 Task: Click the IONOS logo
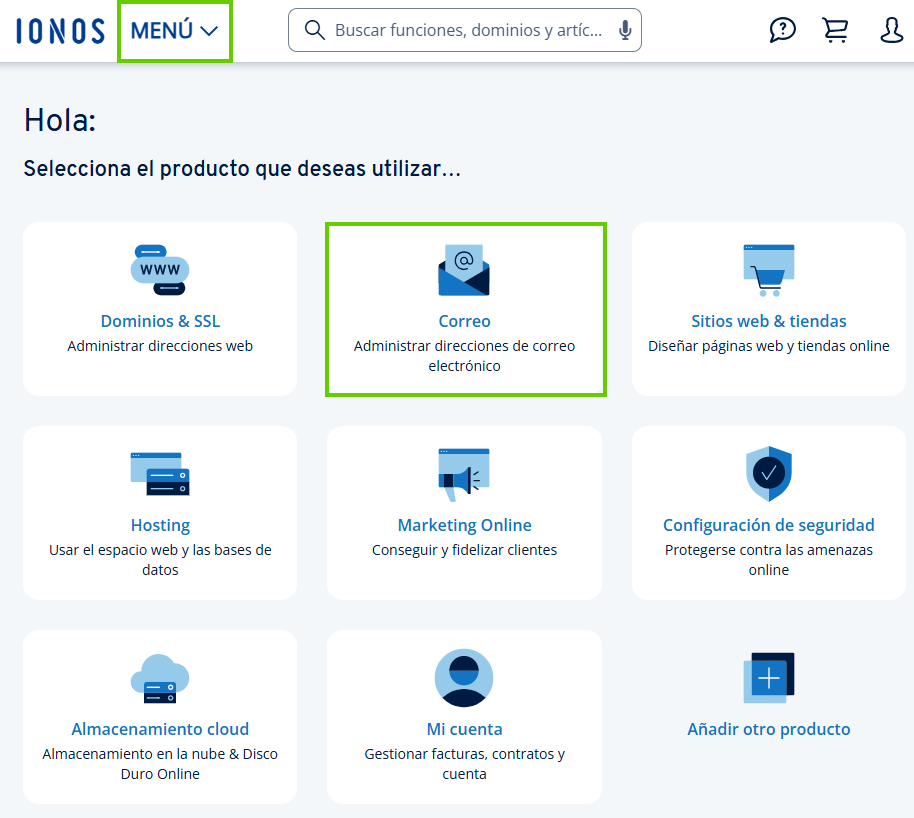[60, 30]
